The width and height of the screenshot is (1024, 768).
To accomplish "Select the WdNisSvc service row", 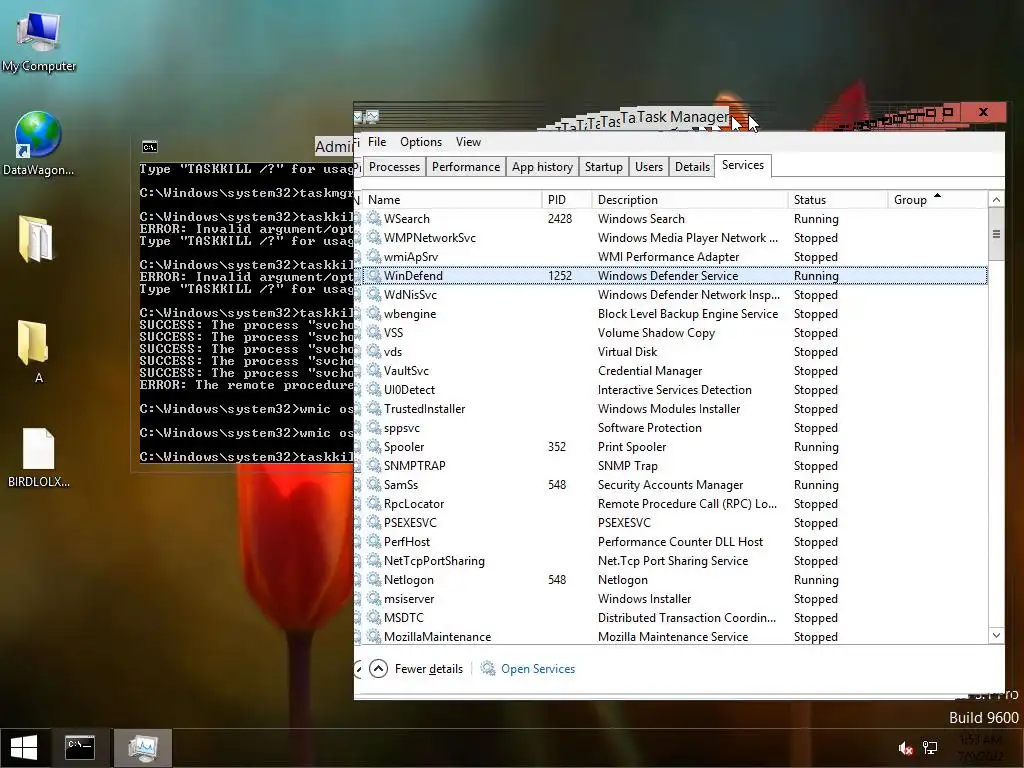I will pos(675,295).
